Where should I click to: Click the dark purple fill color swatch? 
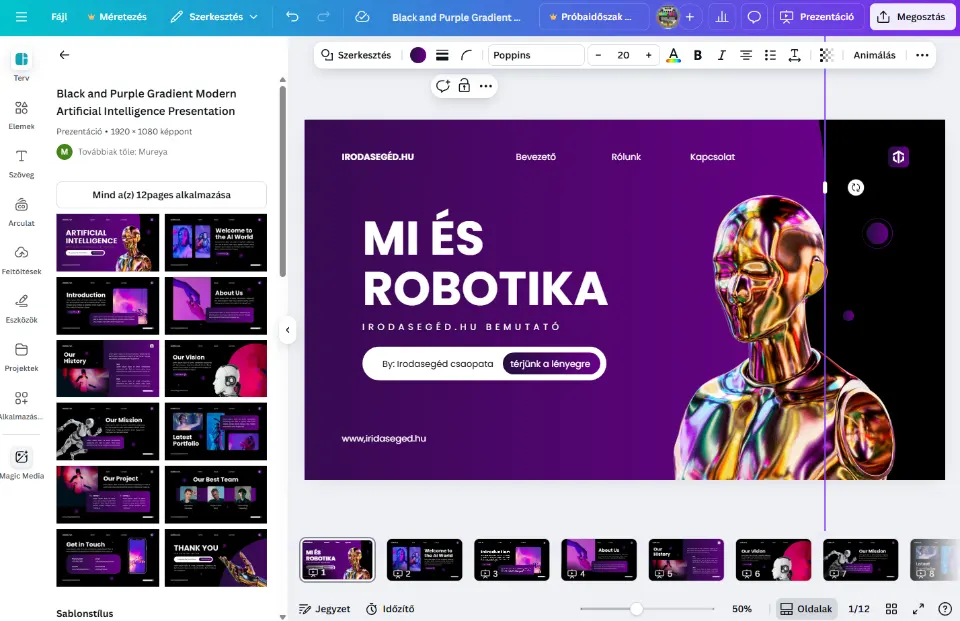click(418, 55)
